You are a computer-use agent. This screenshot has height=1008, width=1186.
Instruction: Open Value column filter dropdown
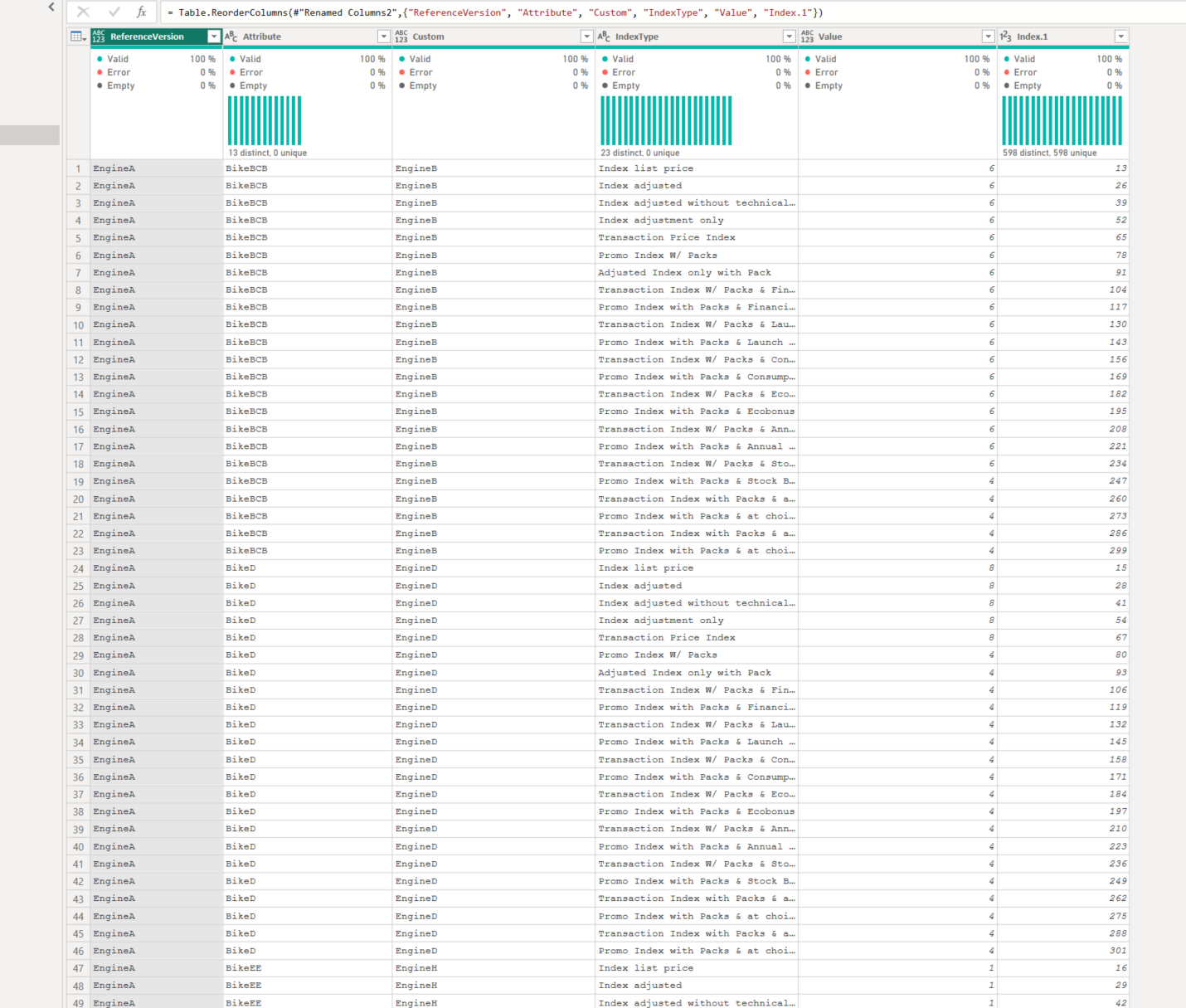point(988,37)
